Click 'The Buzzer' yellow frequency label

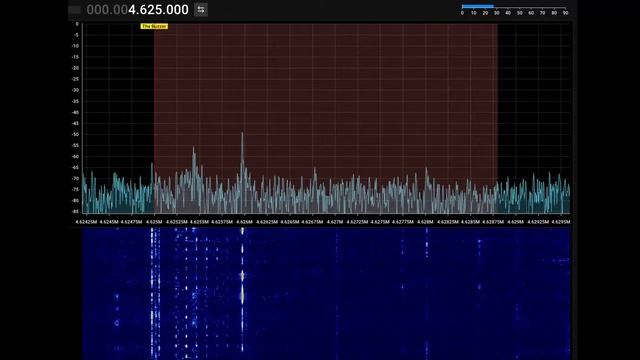coord(154,26)
